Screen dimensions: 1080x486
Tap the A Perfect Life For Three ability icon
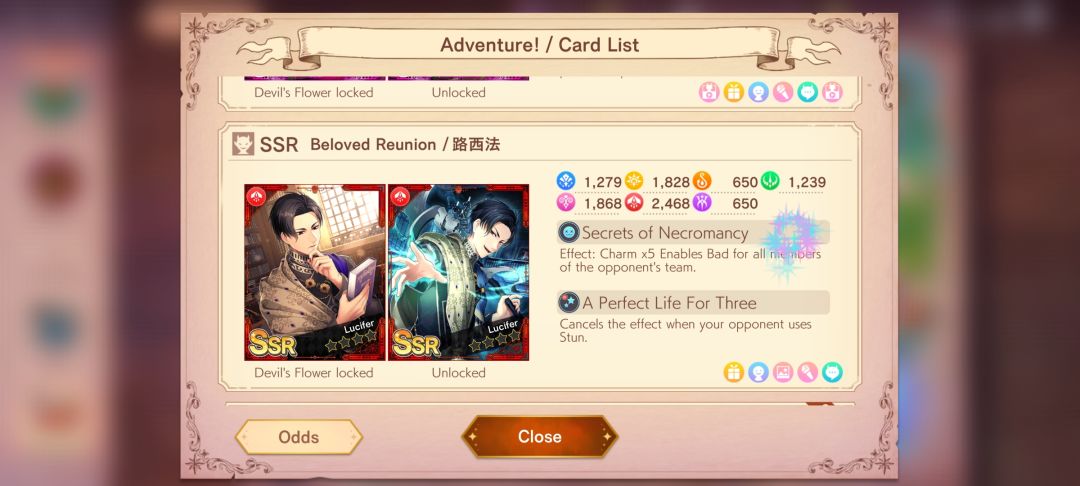(x=568, y=302)
